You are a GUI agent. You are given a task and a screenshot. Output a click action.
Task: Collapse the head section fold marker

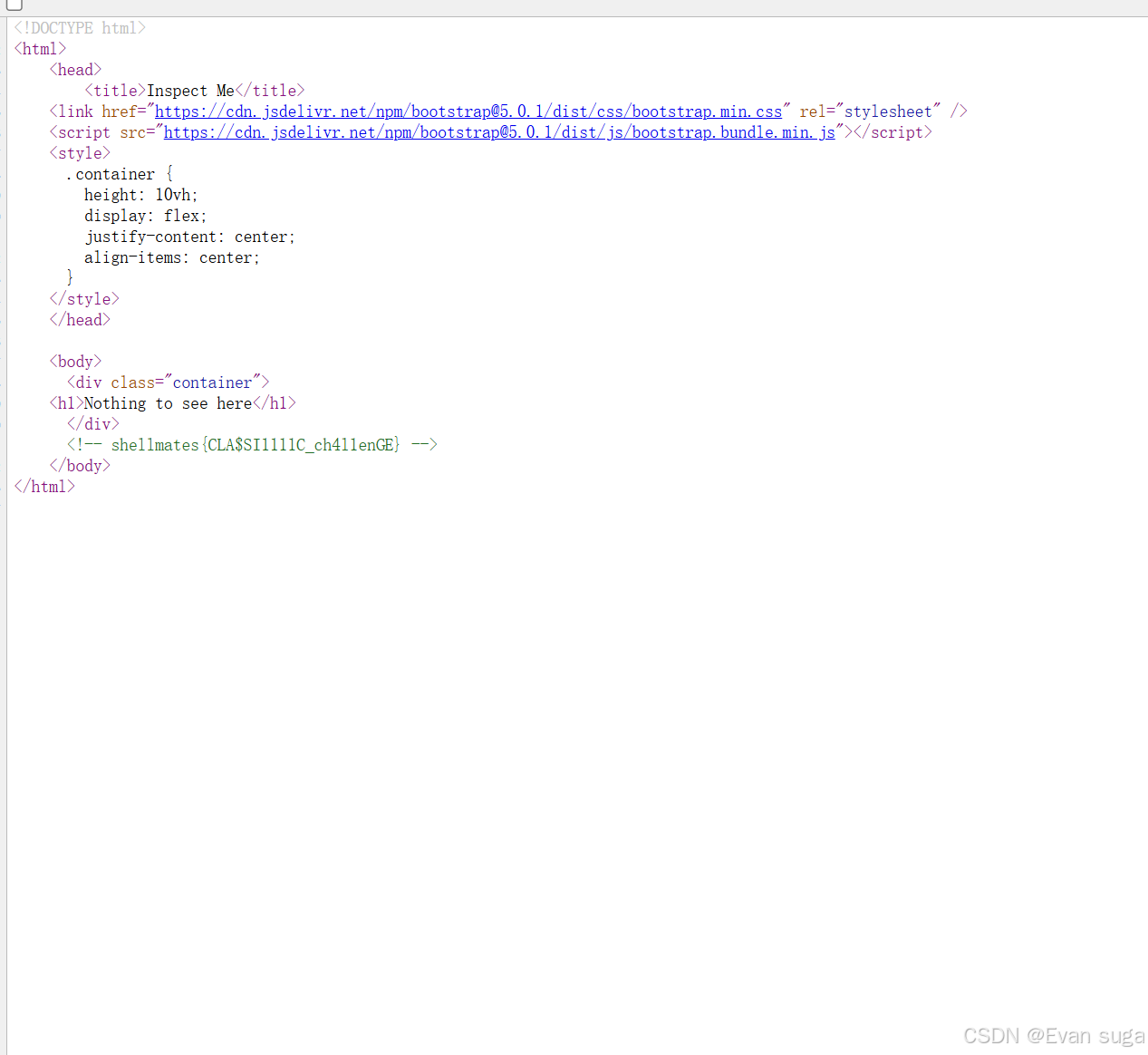click(4, 69)
